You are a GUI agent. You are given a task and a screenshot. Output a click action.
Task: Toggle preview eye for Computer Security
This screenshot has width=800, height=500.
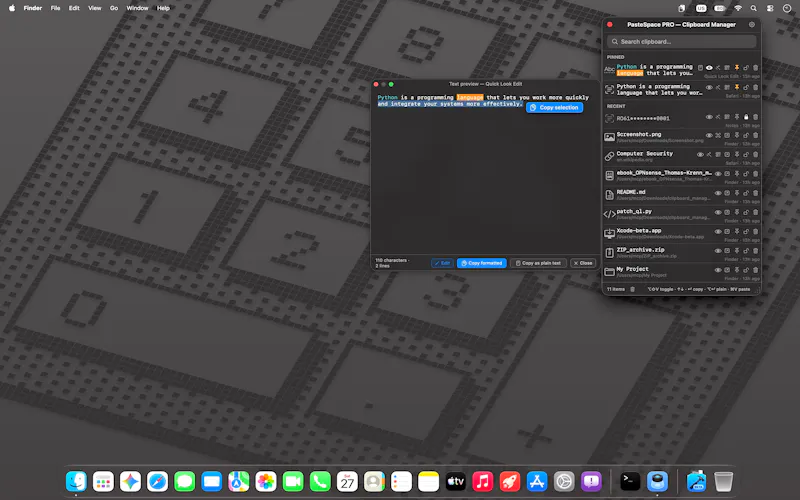point(700,155)
